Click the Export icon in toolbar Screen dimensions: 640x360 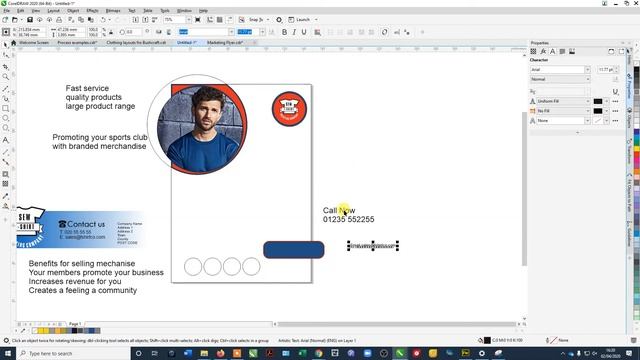click(x=145, y=20)
